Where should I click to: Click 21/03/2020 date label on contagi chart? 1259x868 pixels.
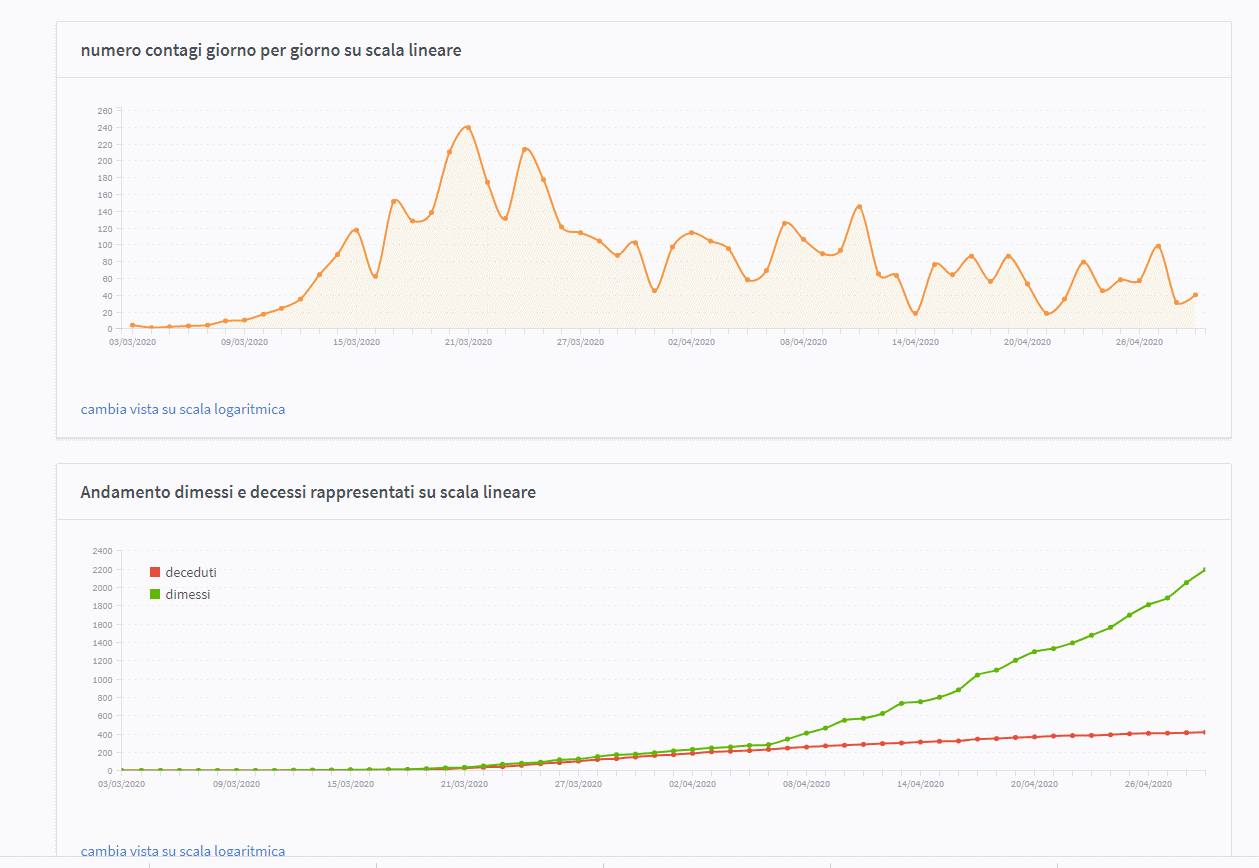468,342
